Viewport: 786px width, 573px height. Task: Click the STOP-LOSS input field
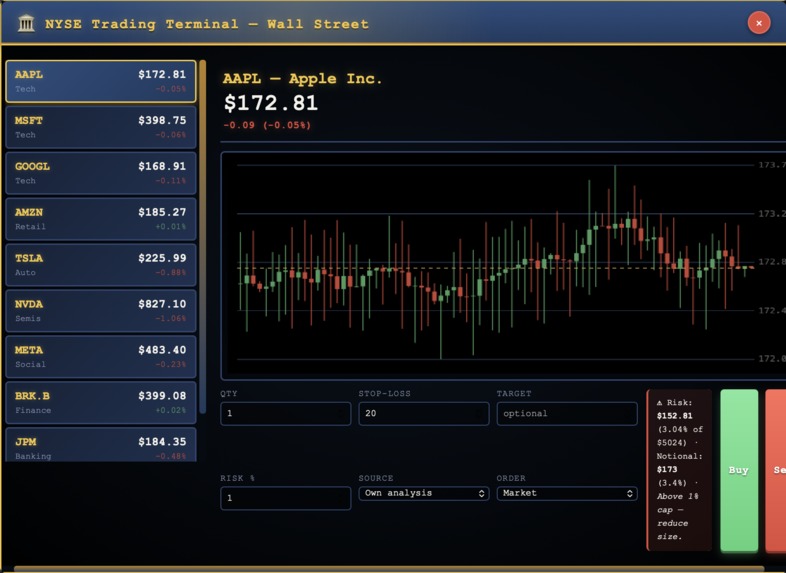(424, 414)
